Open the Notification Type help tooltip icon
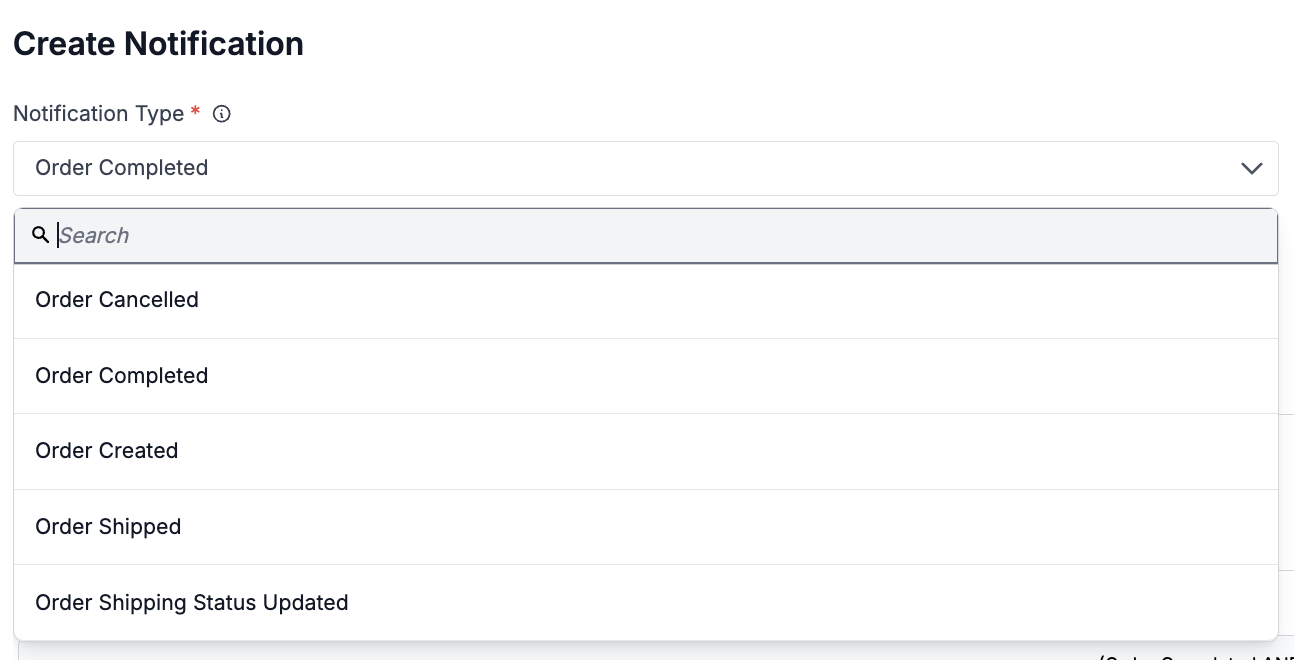Screen dimensions: 1294x660 coord(222,114)
